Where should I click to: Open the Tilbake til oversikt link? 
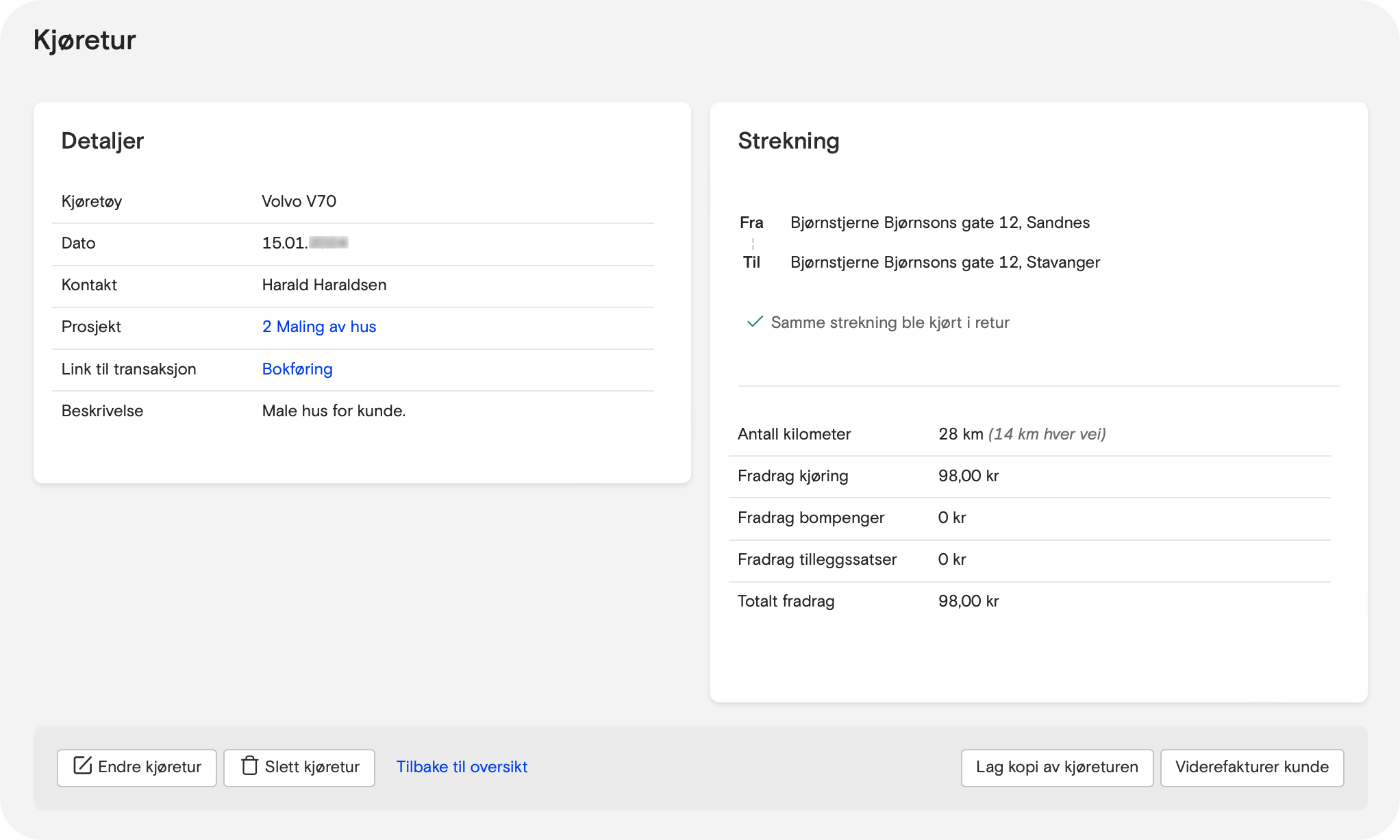coord(462,767)
